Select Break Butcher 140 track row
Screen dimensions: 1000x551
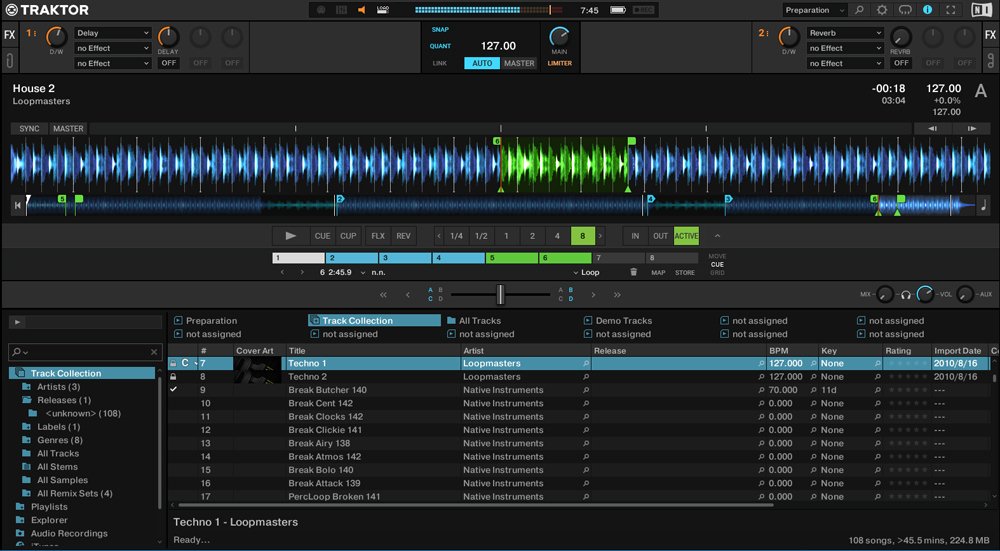pos(327,390)
